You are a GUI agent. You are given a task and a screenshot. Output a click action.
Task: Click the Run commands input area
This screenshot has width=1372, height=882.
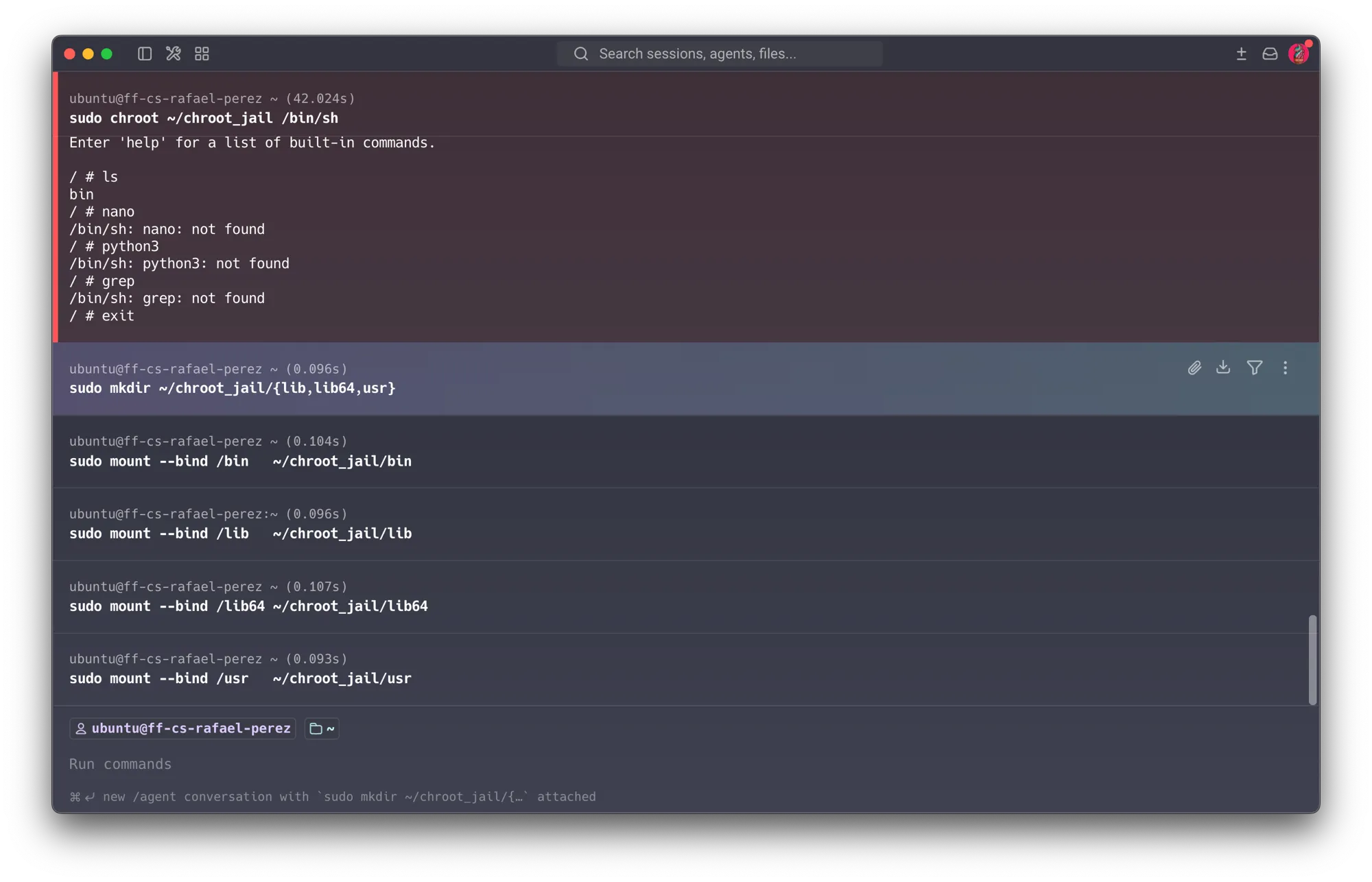tap(120, 764)
